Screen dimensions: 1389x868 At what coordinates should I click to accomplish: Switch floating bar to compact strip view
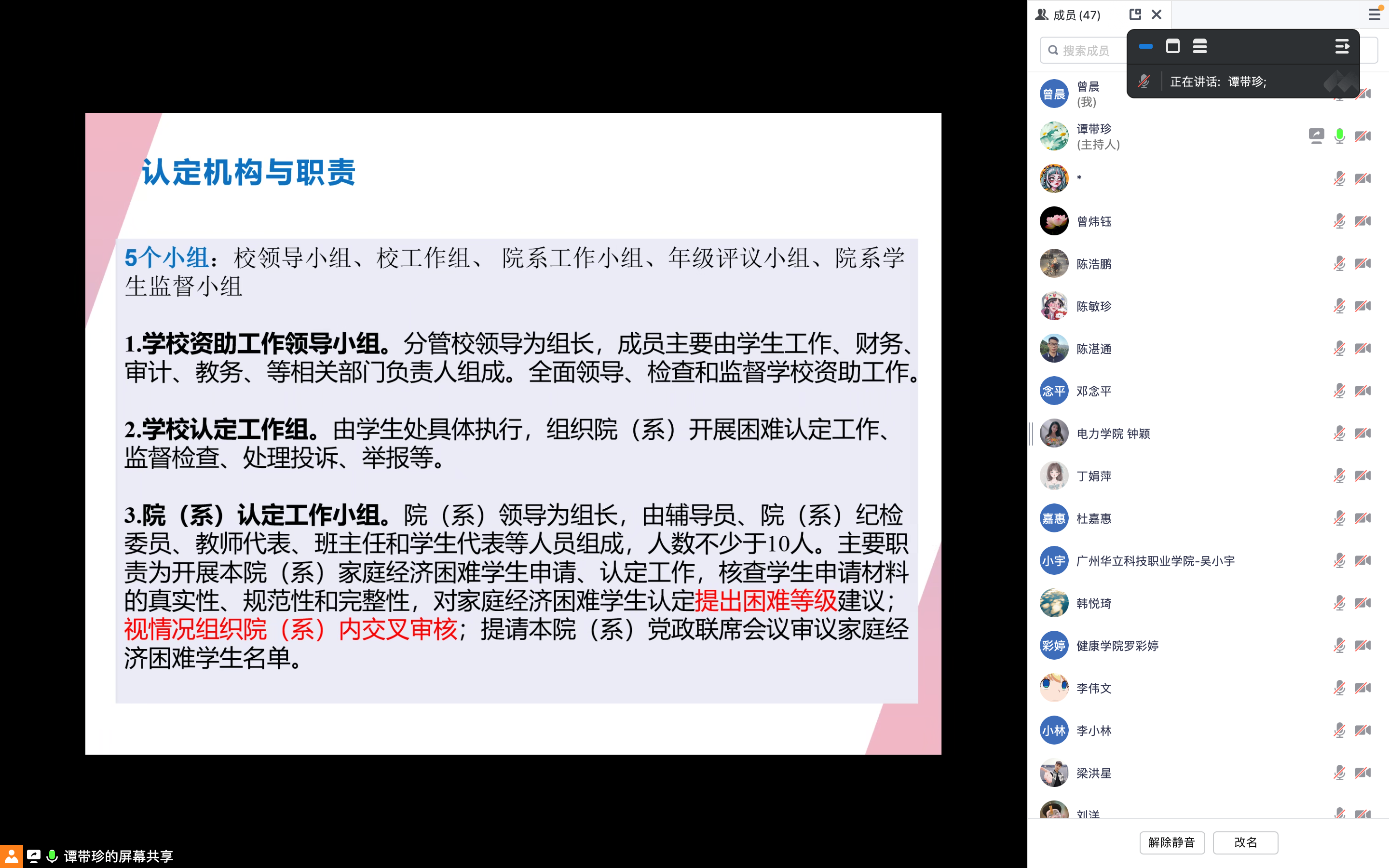pos(1145,46)
